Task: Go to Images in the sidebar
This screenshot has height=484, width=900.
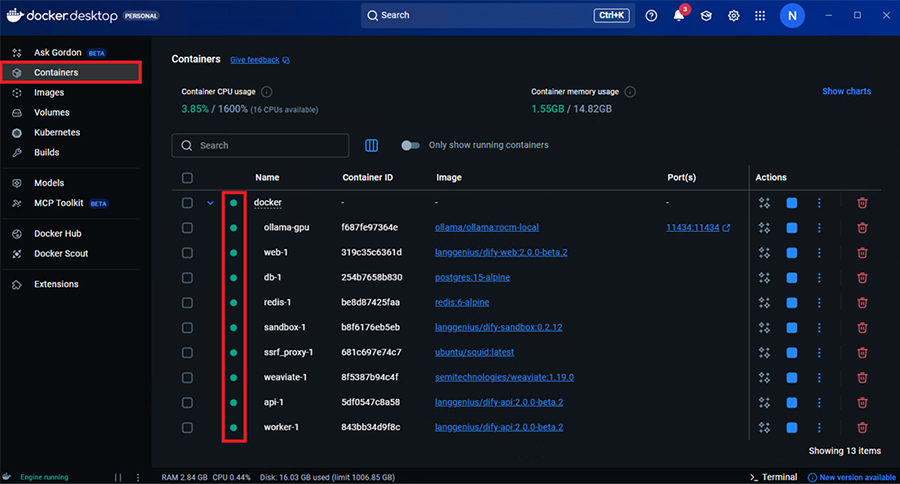Action: pos(49,92)
